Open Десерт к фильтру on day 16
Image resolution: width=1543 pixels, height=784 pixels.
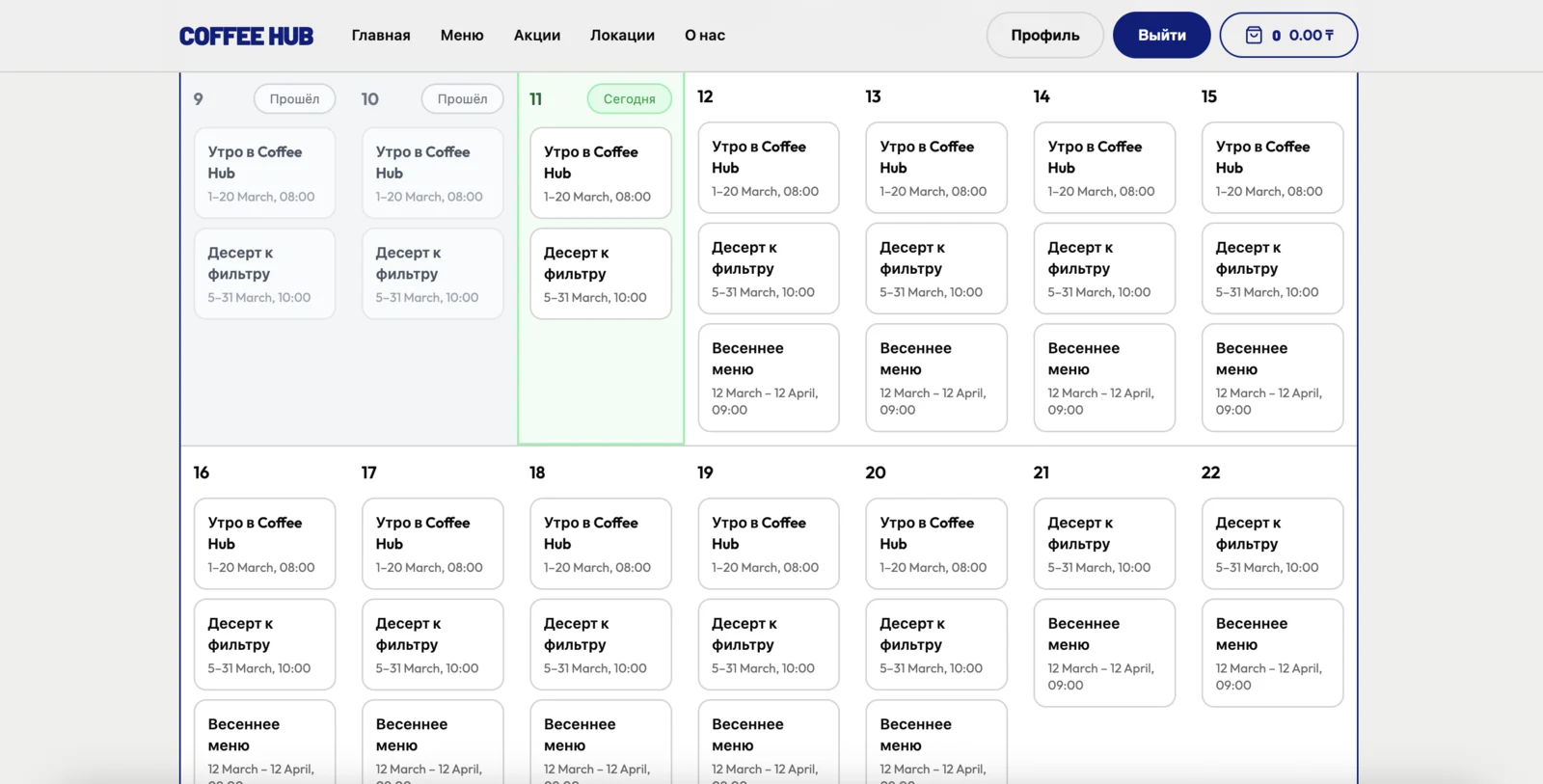tap(264, 644)
